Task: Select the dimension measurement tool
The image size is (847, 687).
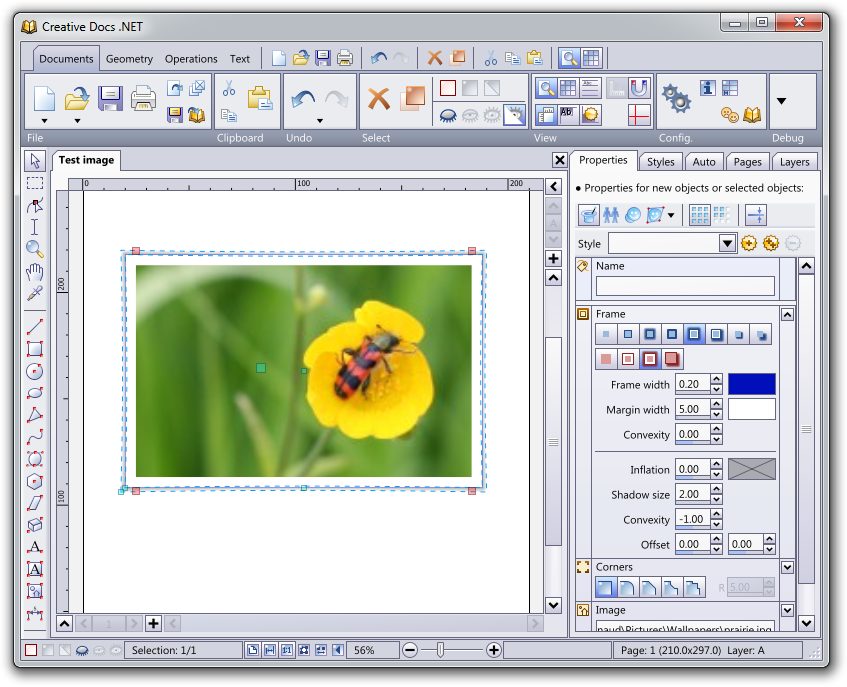Action: (35, 614)
